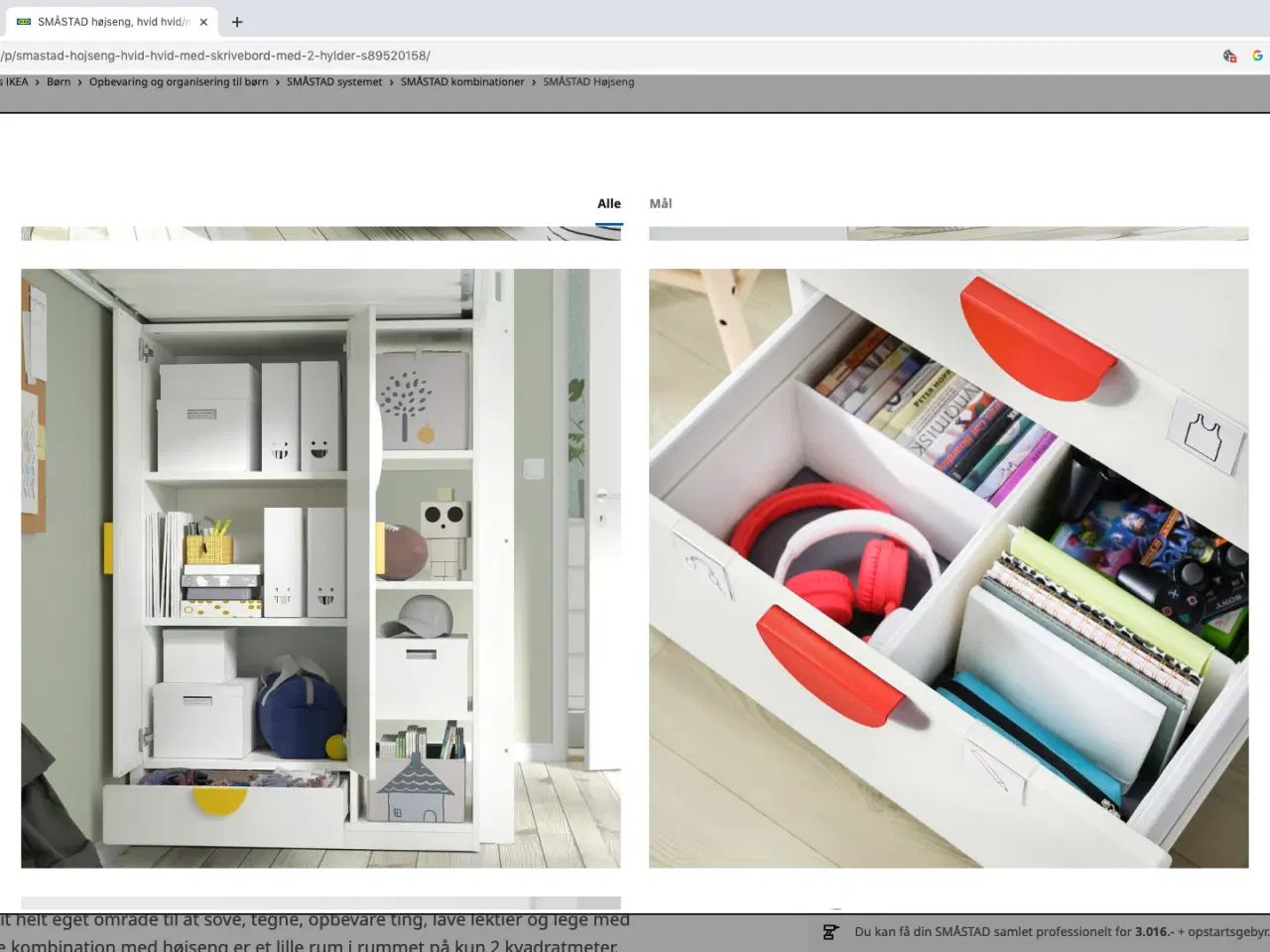Click the clothes-hanger label on the drawer divider
Screen dimensions: 1270x952
pos(1204,432)
